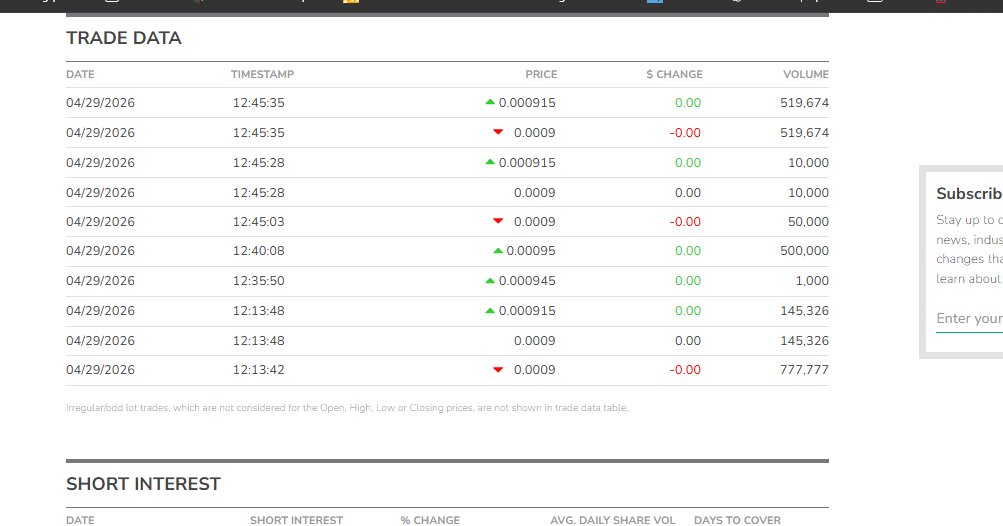
Task: Click the date in the 12:40:08 row
Action: point(100,251)
